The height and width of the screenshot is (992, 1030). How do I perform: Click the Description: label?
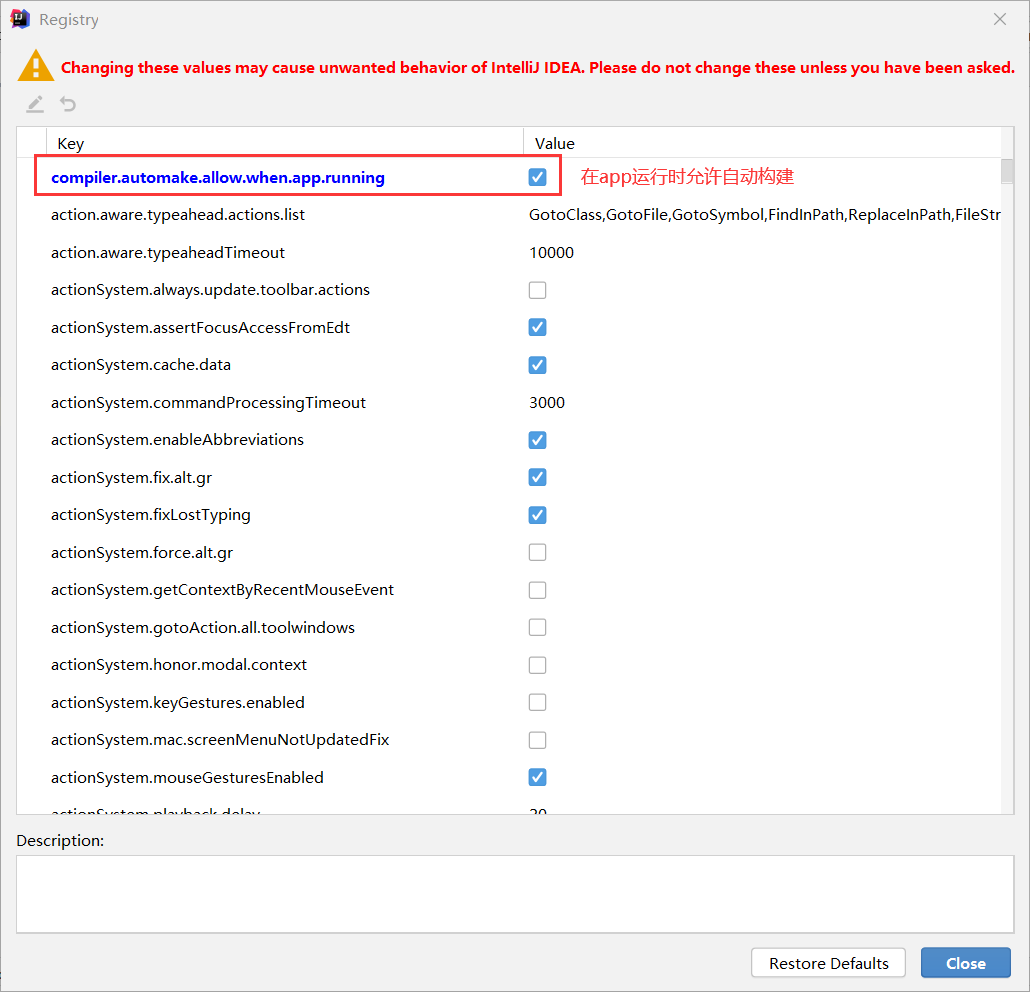(x=60, y=840)
